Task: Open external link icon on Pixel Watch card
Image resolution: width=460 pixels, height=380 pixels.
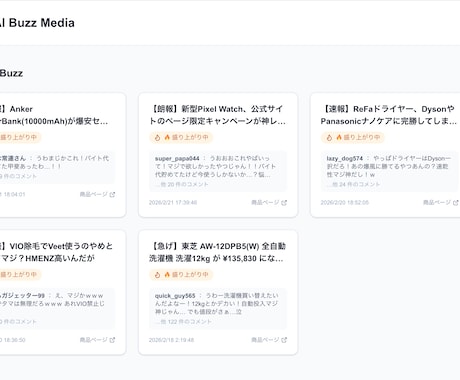Action: (x=284, y=202)
